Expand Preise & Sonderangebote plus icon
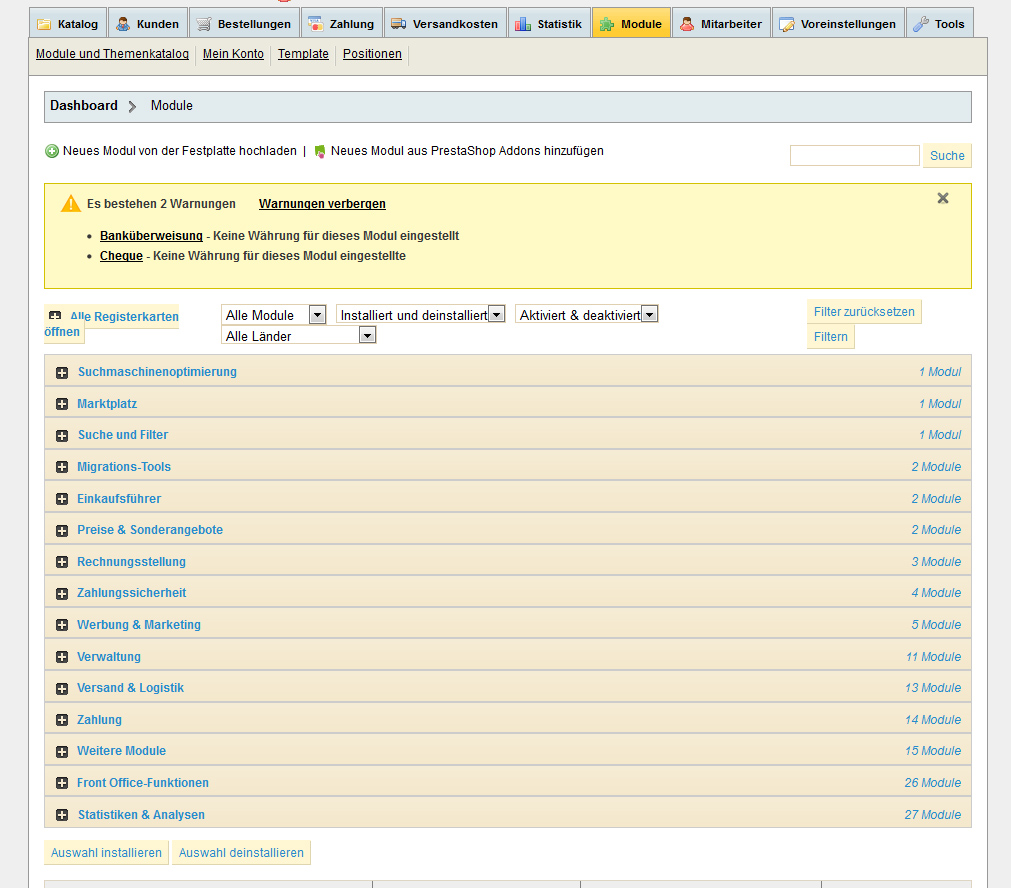The width and height of the screenshot is (1011, 888). tap(62, 531)
